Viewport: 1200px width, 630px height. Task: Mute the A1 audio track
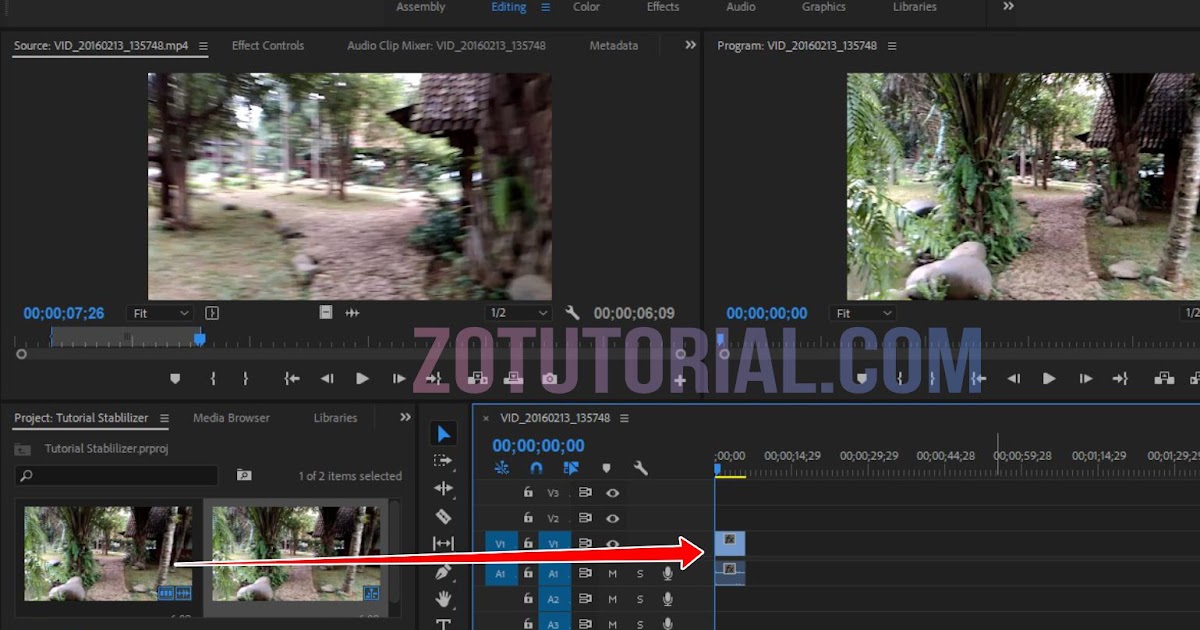coord(613,574)
